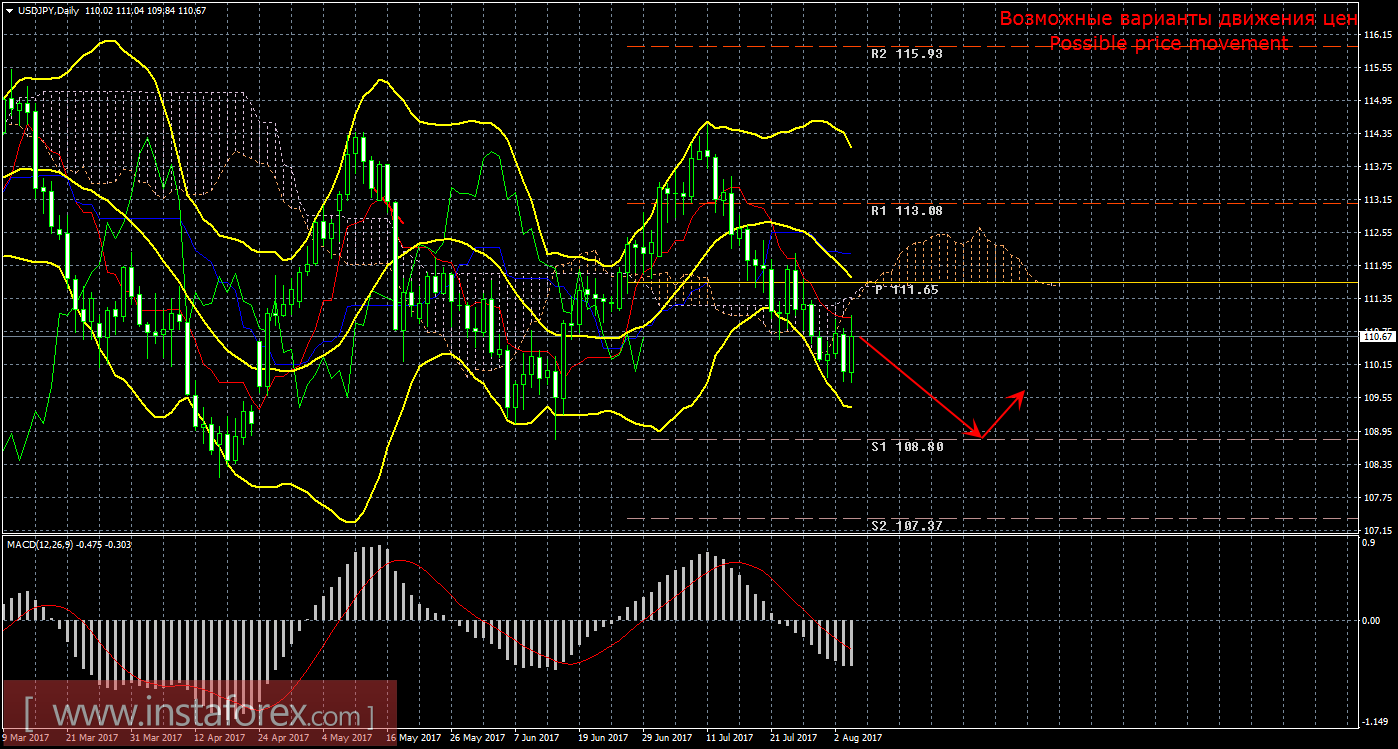This screenshot has height=749, width=1398.
Task: Click the OHLC values 110.02 111.04 109.84 110.67
Action: point(147,11)
